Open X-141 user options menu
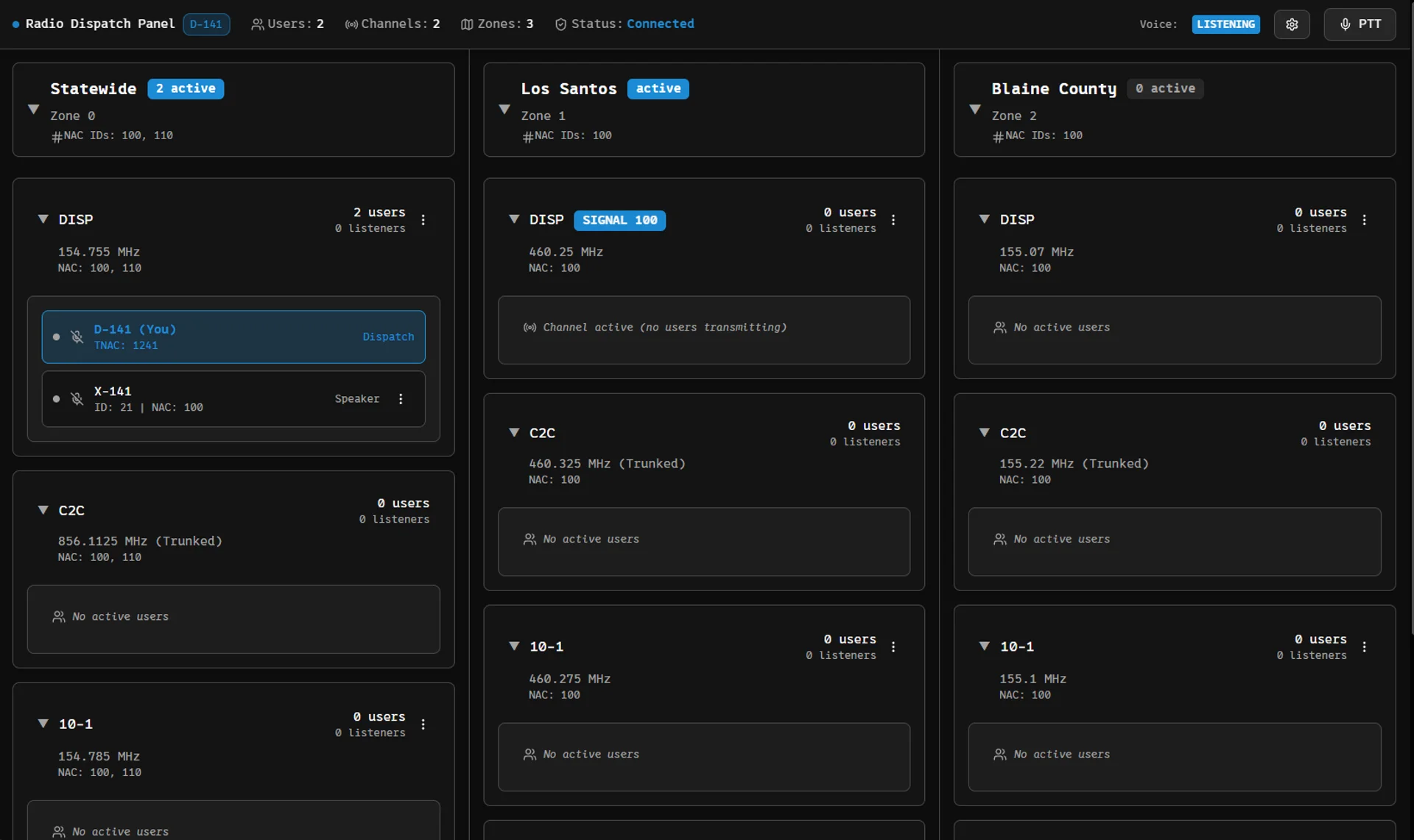1414x840 pixels. click(x=401, y=399)
